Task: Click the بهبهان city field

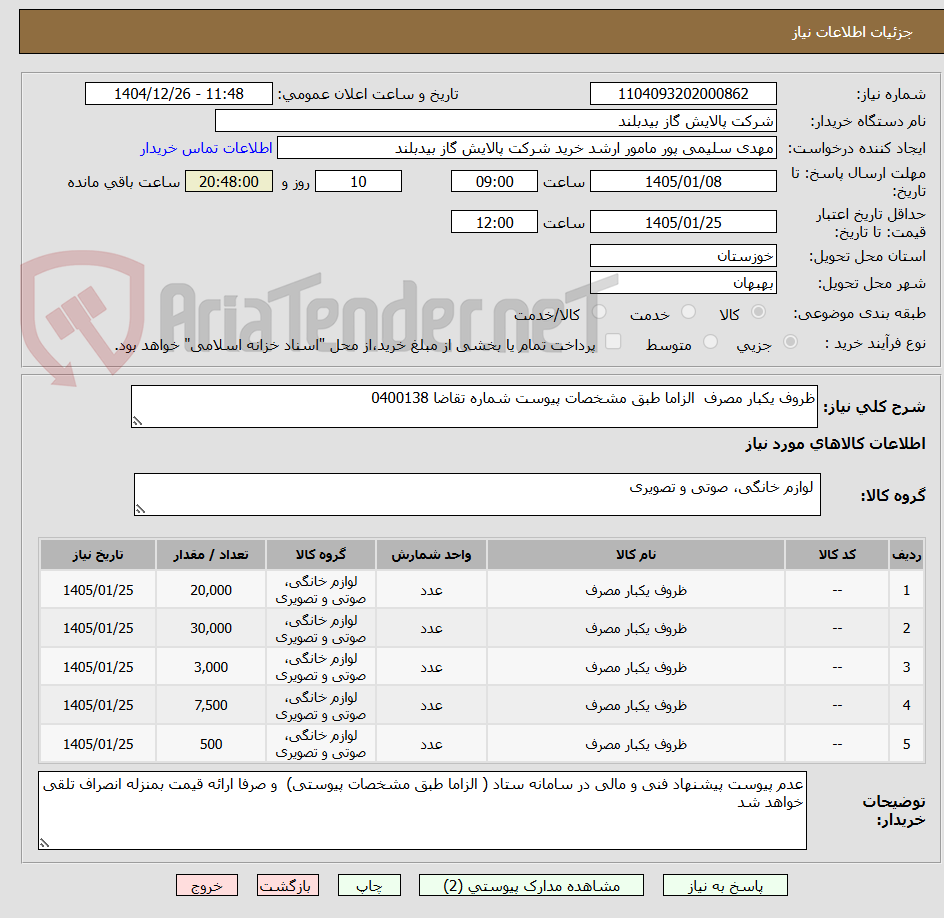Action: pyautogui.click(x=683, y=283)
